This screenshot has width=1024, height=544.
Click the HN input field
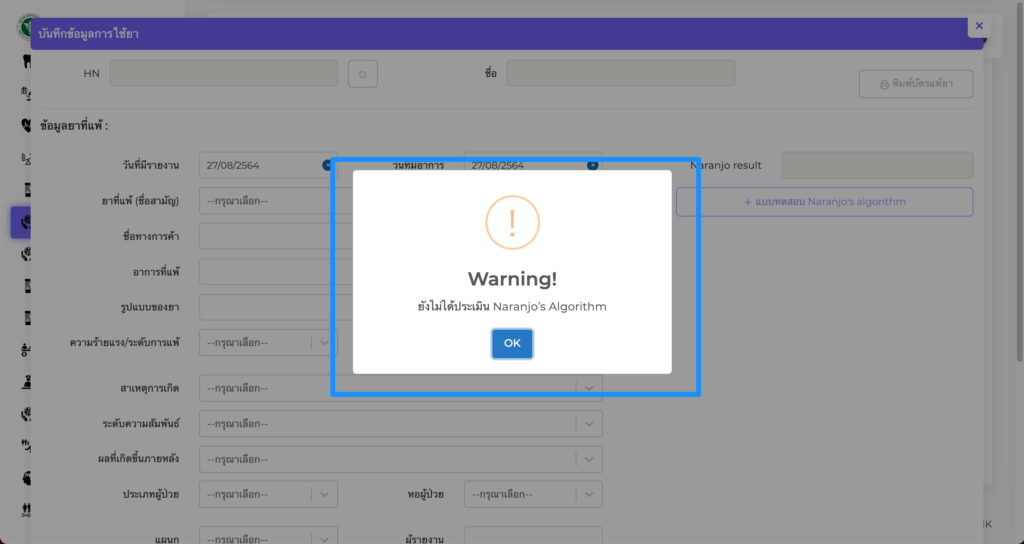(224, 74)
